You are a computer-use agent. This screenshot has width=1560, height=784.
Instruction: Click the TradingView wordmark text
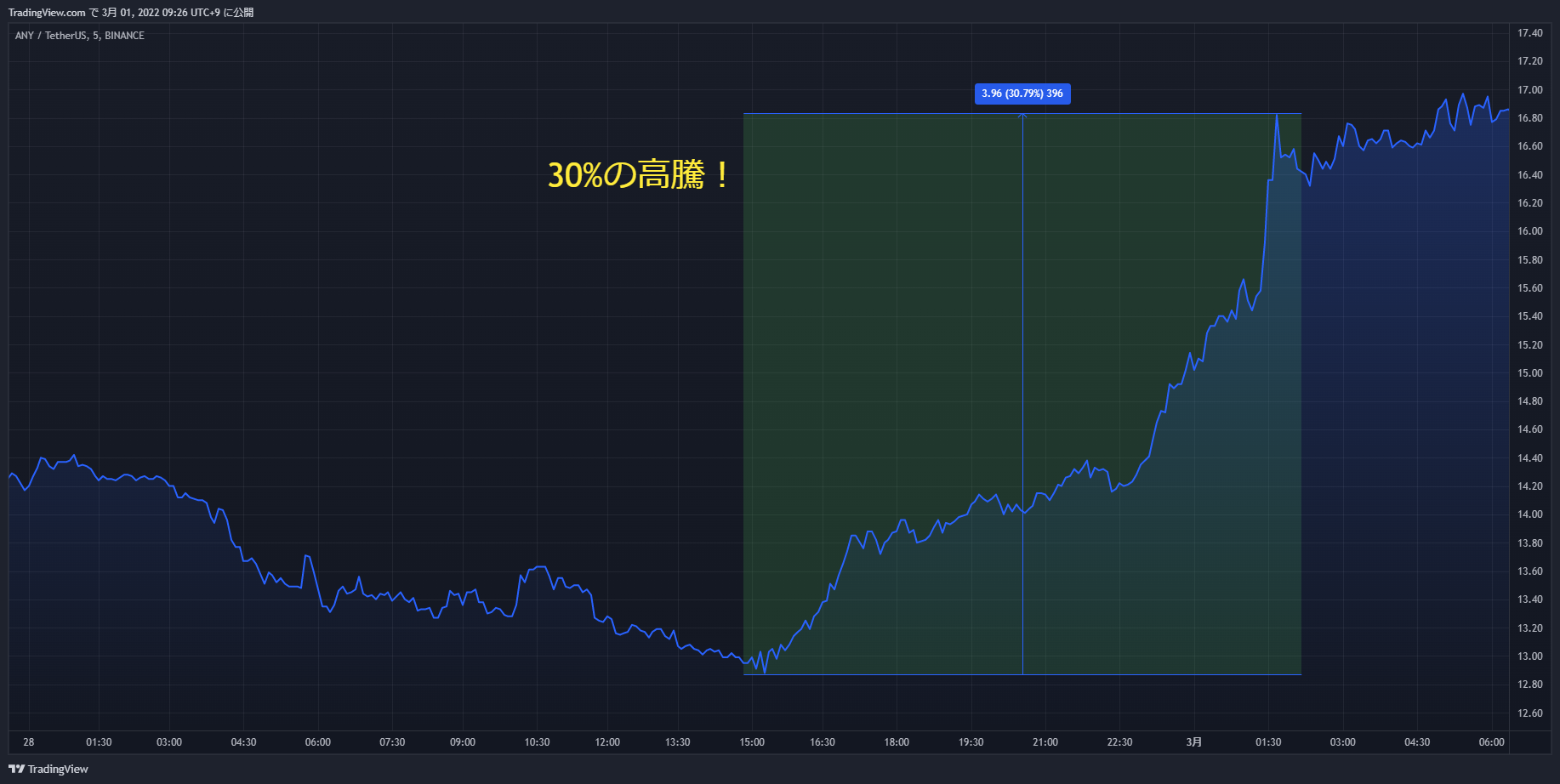coord(58,769)
